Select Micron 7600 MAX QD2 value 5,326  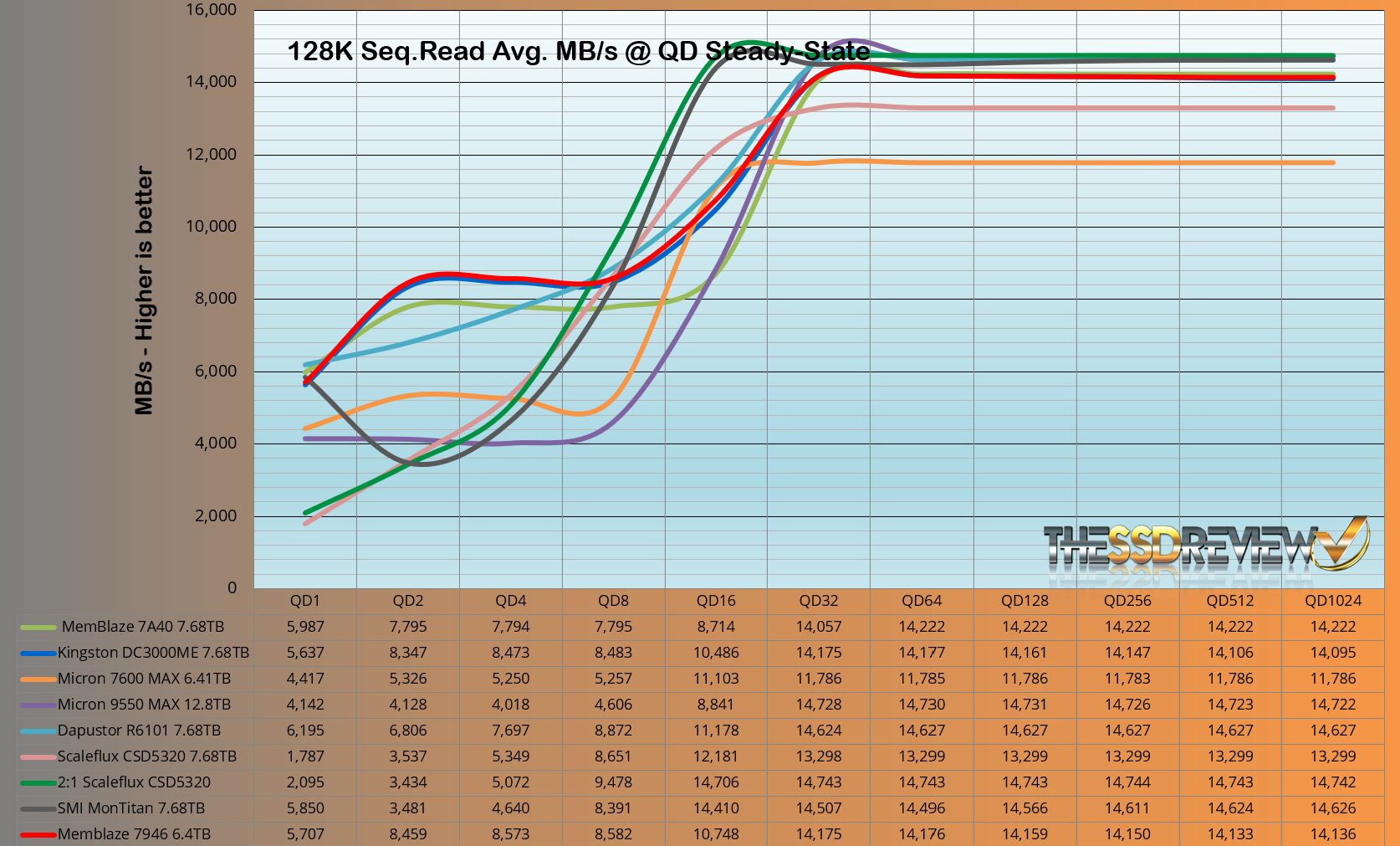[408, 679]
